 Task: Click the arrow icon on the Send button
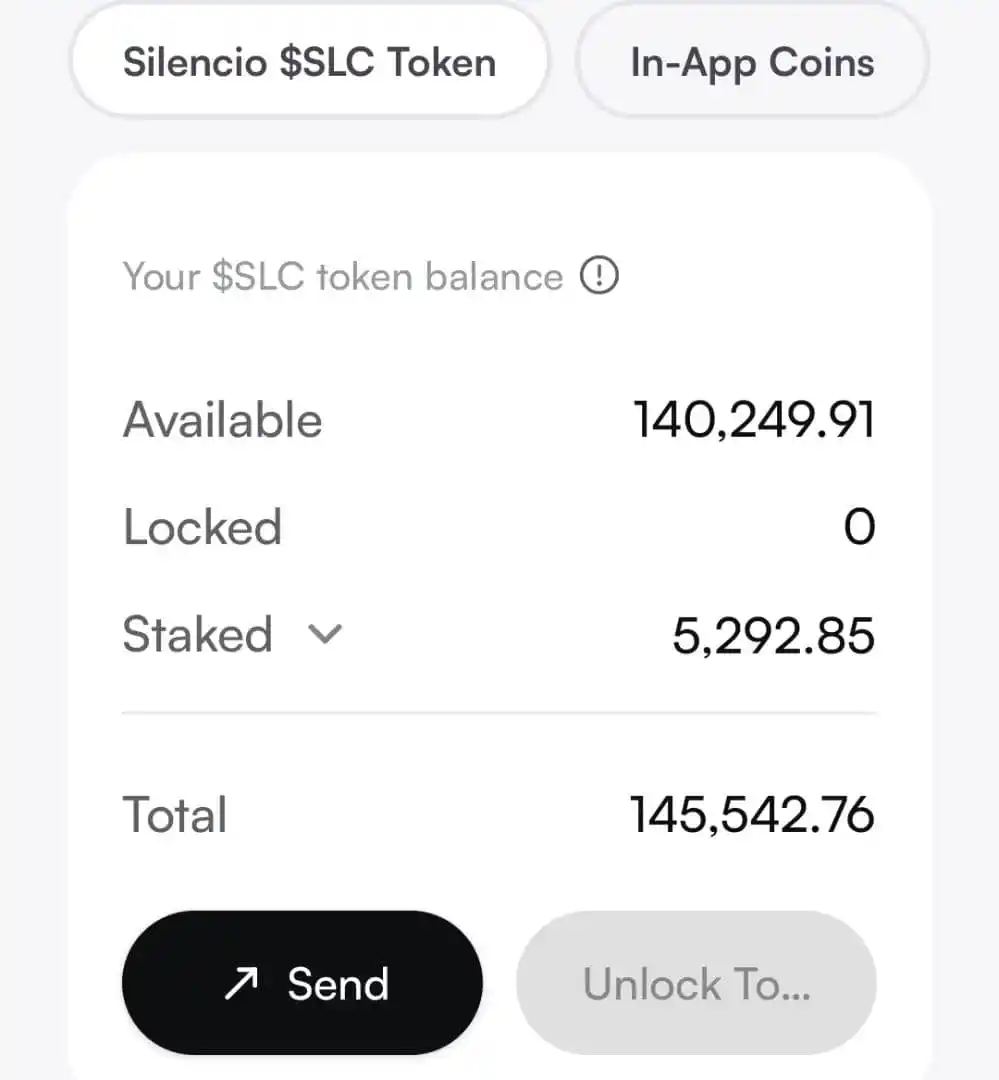coord(241,983)
